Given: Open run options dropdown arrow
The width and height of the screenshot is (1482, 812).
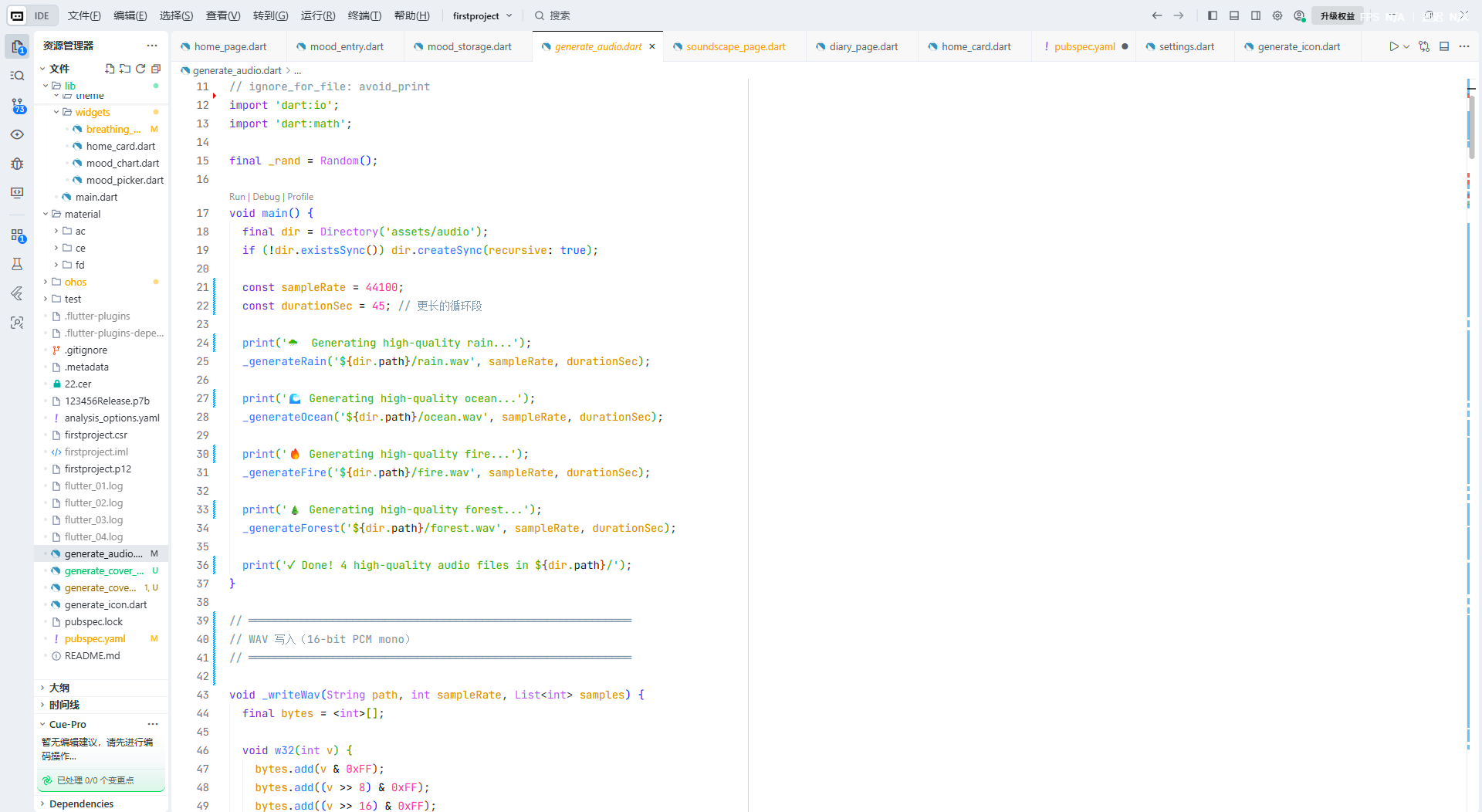Looking at the screenshot, I should [x=1406, y=46].
